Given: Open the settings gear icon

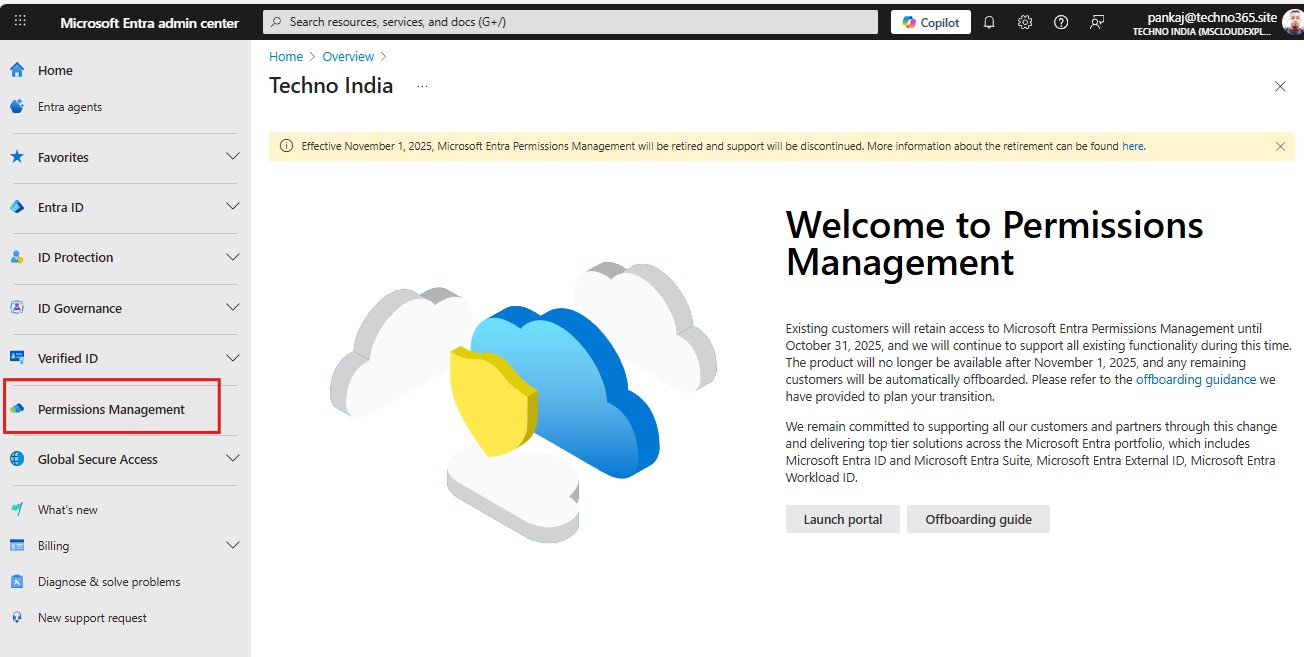Looking at the screenshot, I should [x=1025, y=22].
